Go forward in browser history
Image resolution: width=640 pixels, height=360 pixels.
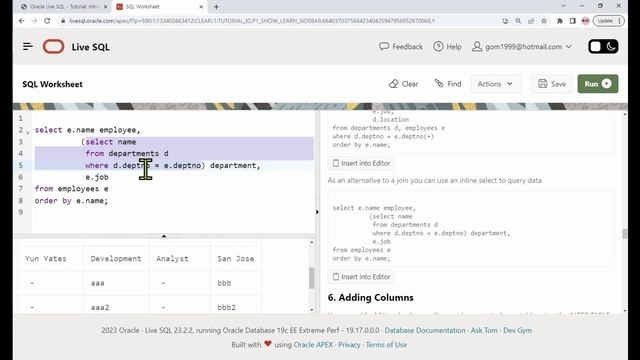click(x=34, y=21)
